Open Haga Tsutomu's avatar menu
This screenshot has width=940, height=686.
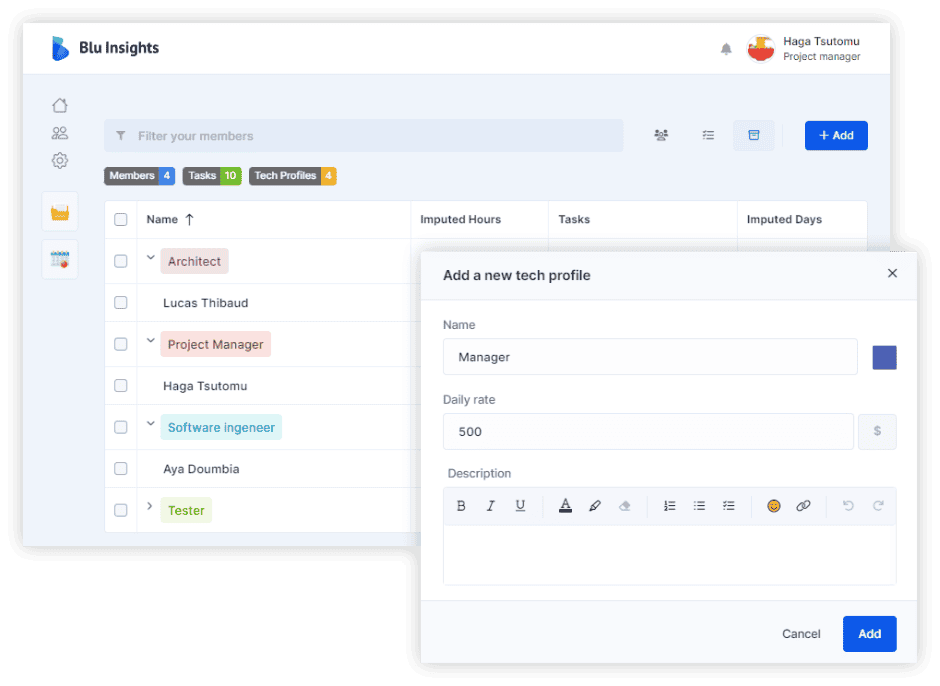[761, 49]
